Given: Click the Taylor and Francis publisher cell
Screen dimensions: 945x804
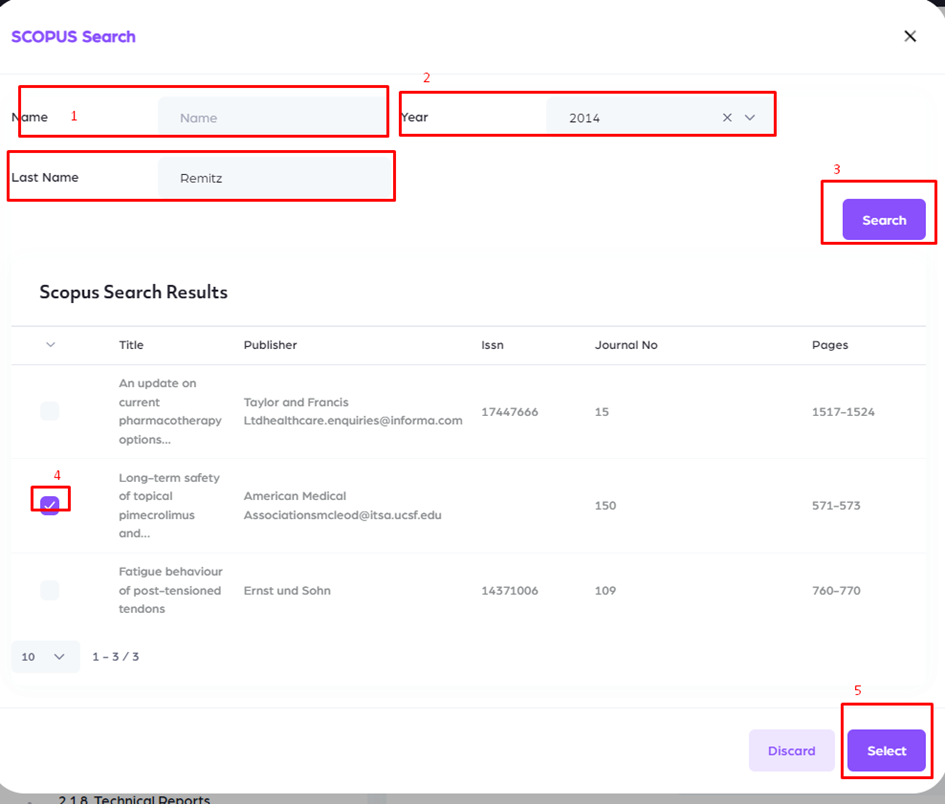Looking at the screenshot, I should pos(352,411).
